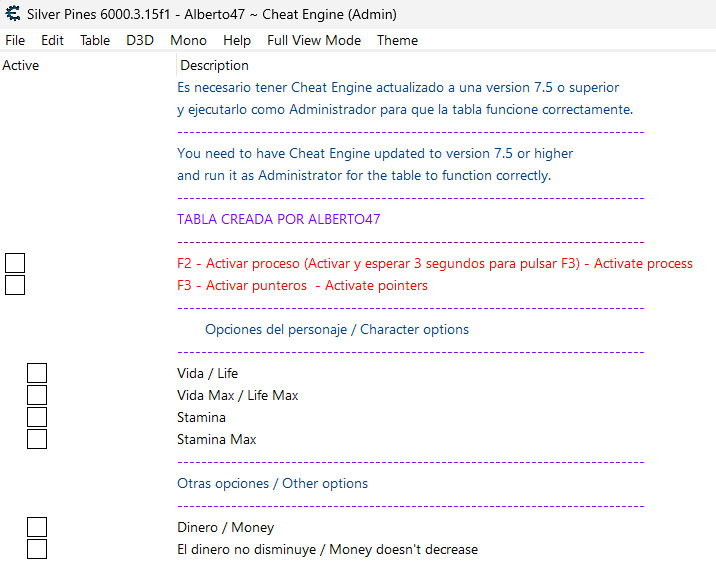Tick the Vida Max / Life Max checkbox
Viewport: 716px width, 576px height.
(x=37, y=395)
